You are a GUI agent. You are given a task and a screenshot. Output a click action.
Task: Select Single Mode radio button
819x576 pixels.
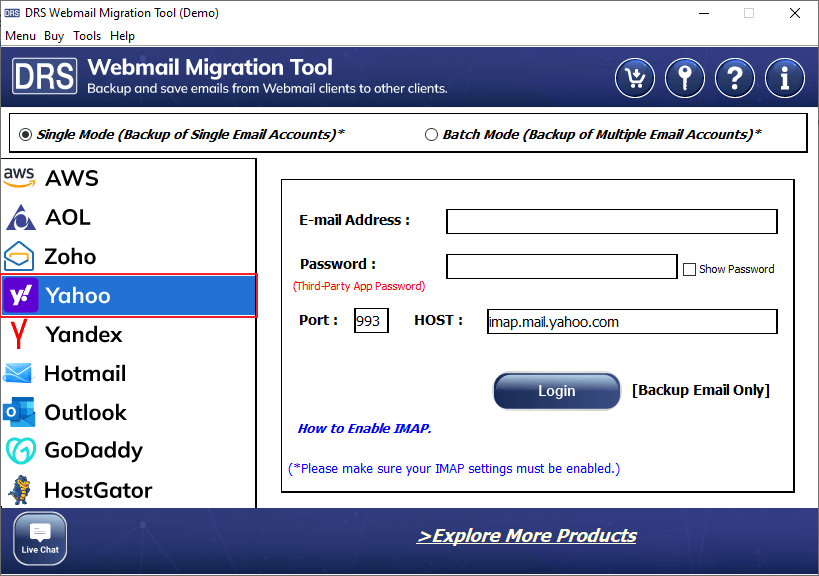pos(26,134)
